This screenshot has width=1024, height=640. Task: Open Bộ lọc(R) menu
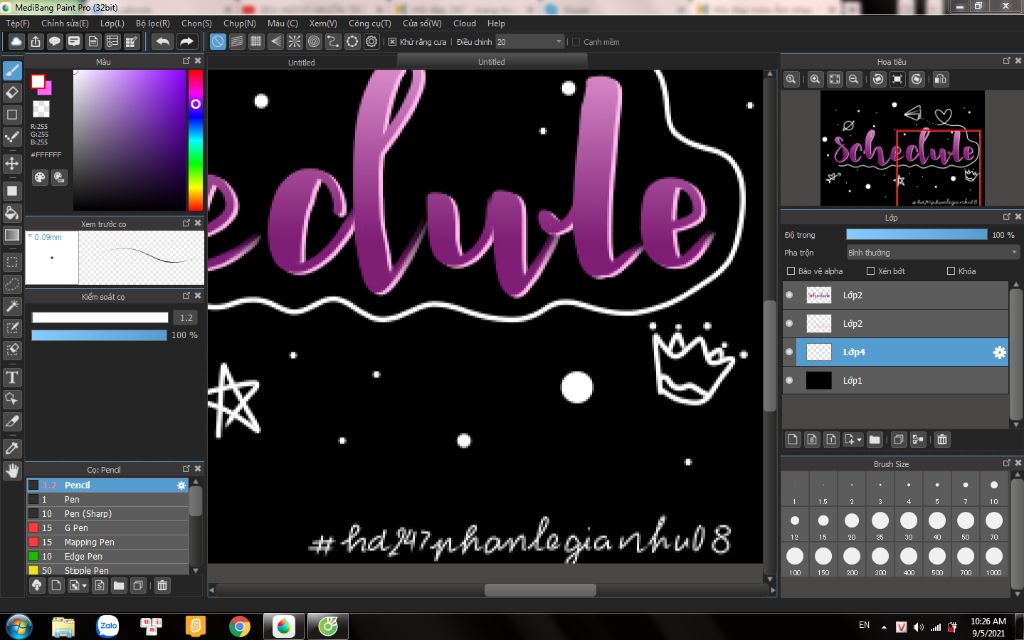point(153,24)
